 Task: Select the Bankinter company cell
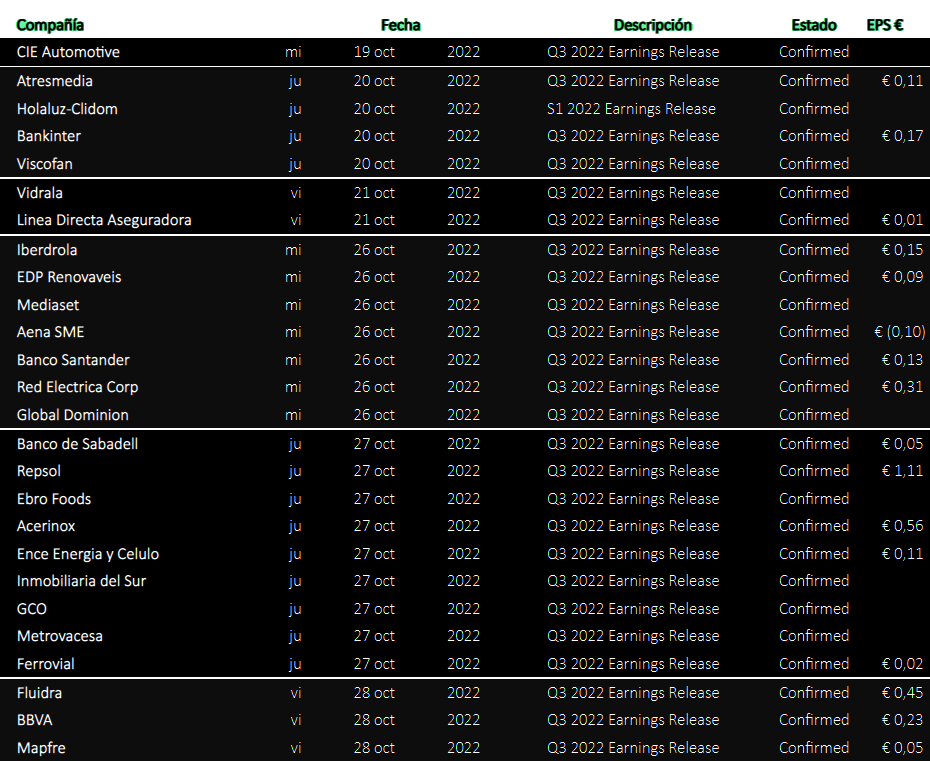pos(49,136)
